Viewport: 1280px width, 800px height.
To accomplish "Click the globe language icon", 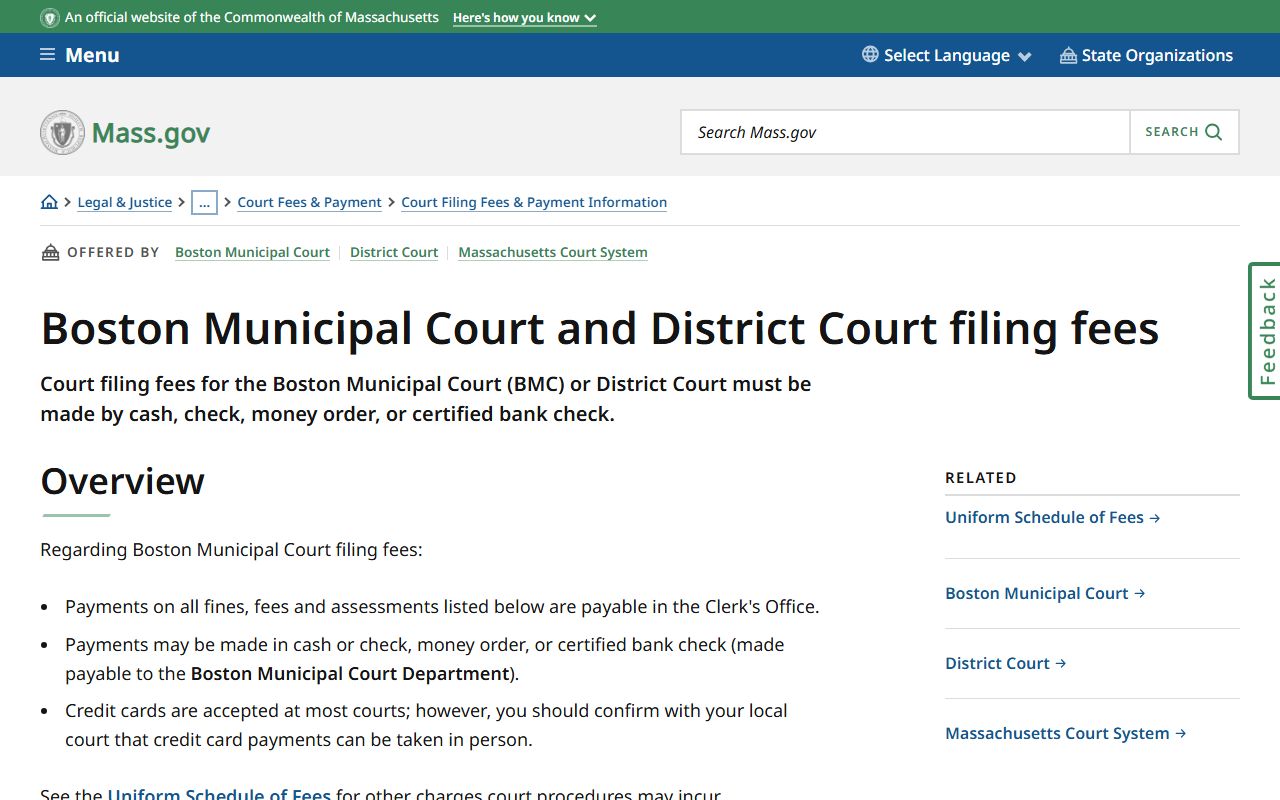I will pos(870,55).
